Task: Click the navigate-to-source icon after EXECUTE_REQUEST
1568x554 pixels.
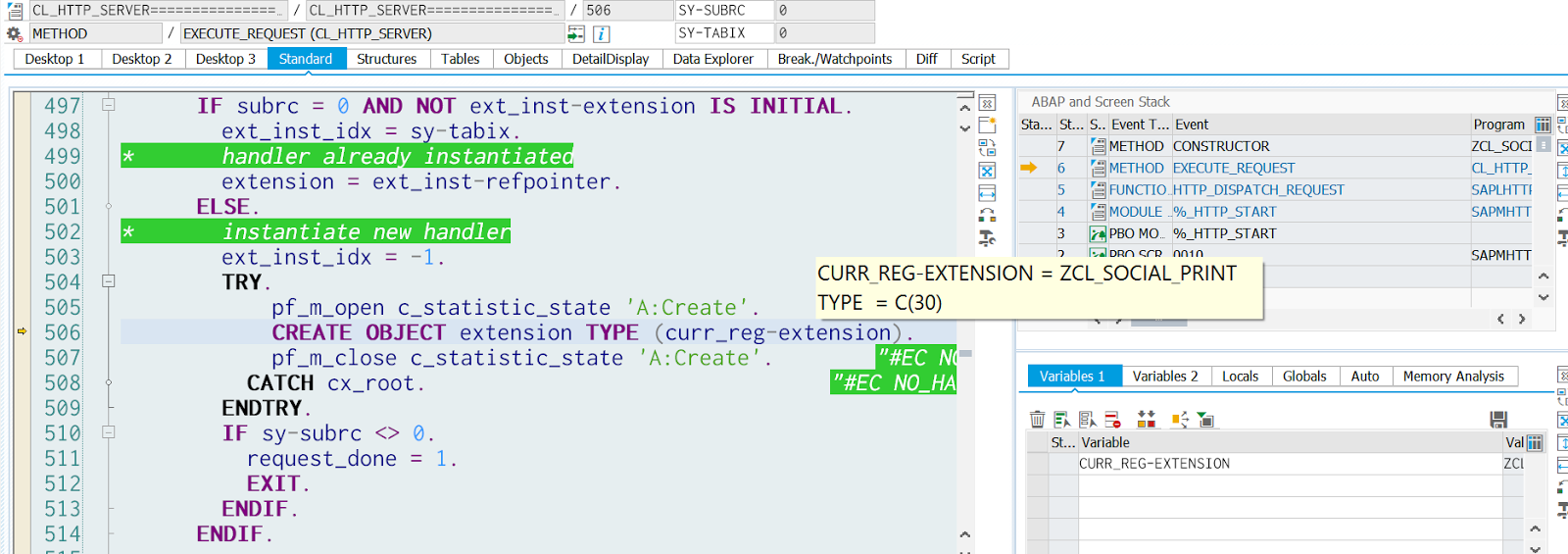Action: (576, 33)
